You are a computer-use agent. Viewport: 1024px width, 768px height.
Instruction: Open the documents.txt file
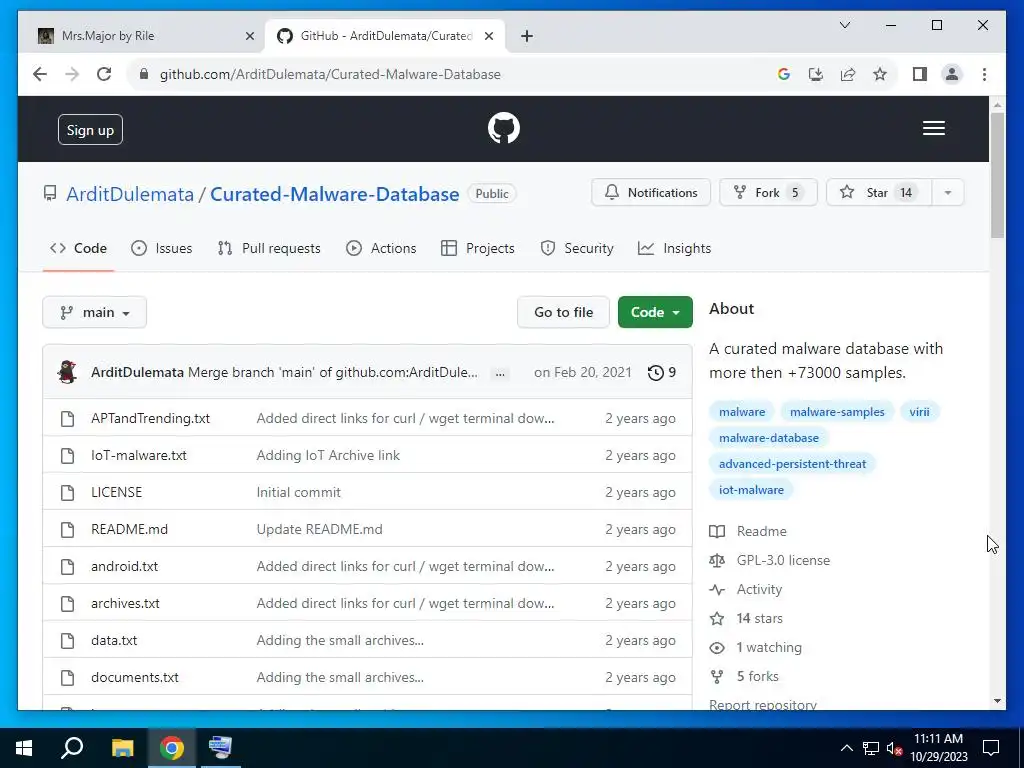[x=135, y=677]
